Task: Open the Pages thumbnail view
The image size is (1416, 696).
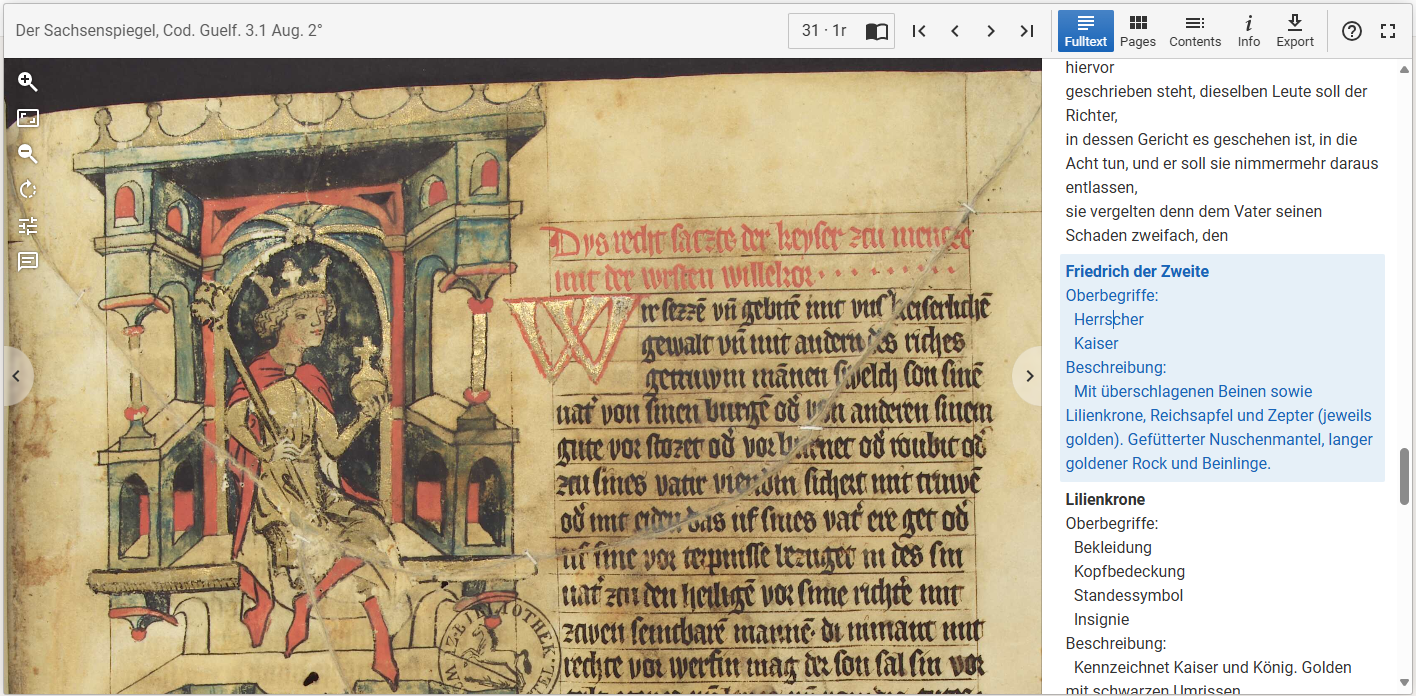Action: [1138, 31]
